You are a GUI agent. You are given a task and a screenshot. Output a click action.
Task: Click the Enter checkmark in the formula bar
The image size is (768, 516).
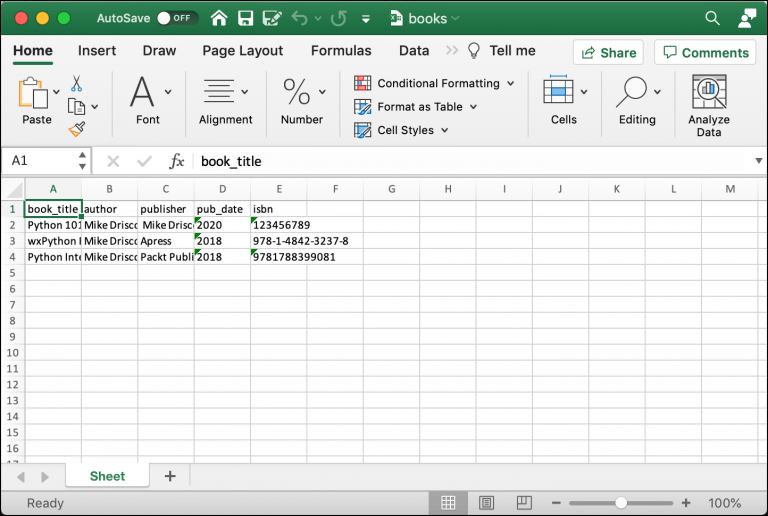144,161
